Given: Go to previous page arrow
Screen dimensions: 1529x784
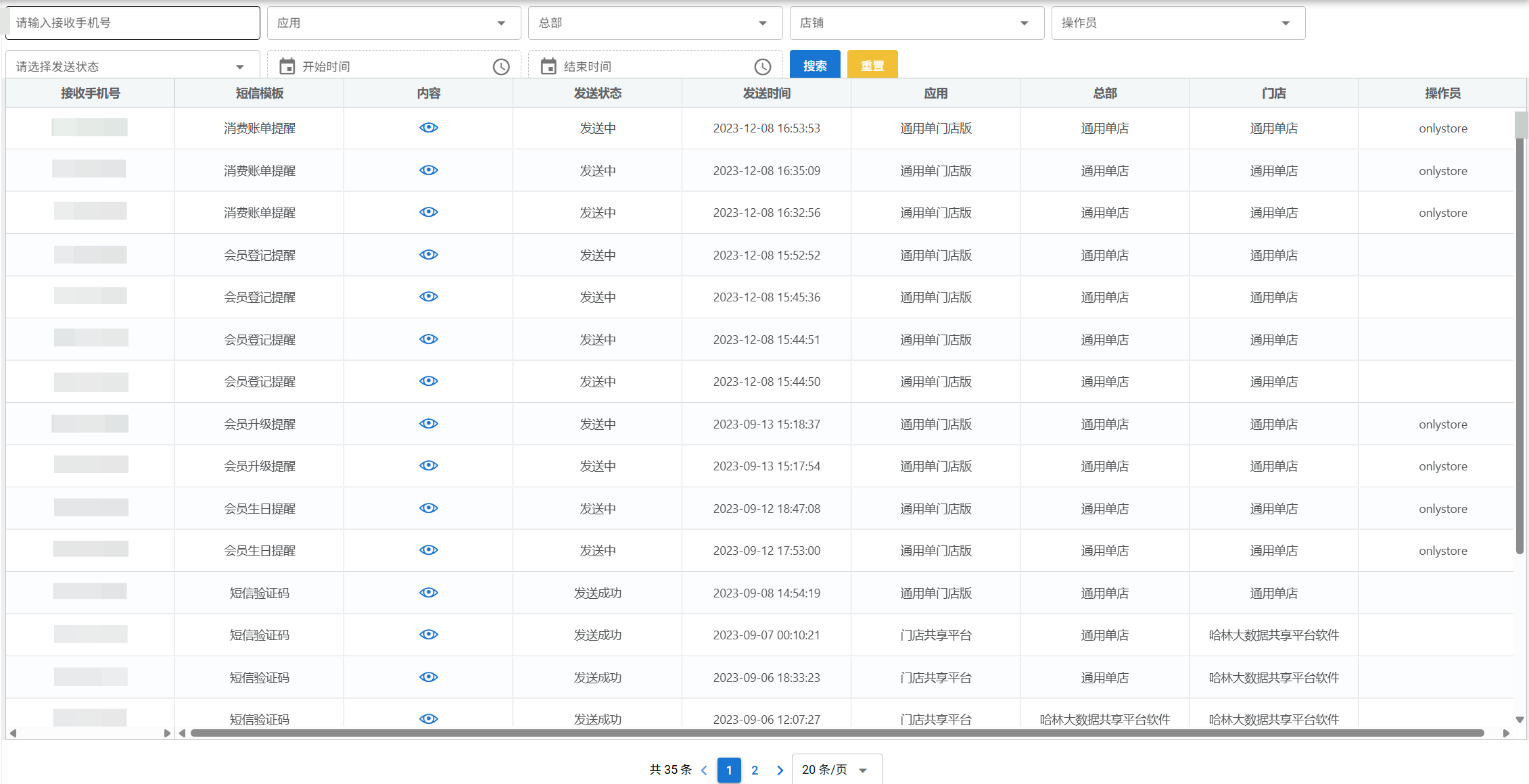Looking at the screenshot, I should point(704,770).
